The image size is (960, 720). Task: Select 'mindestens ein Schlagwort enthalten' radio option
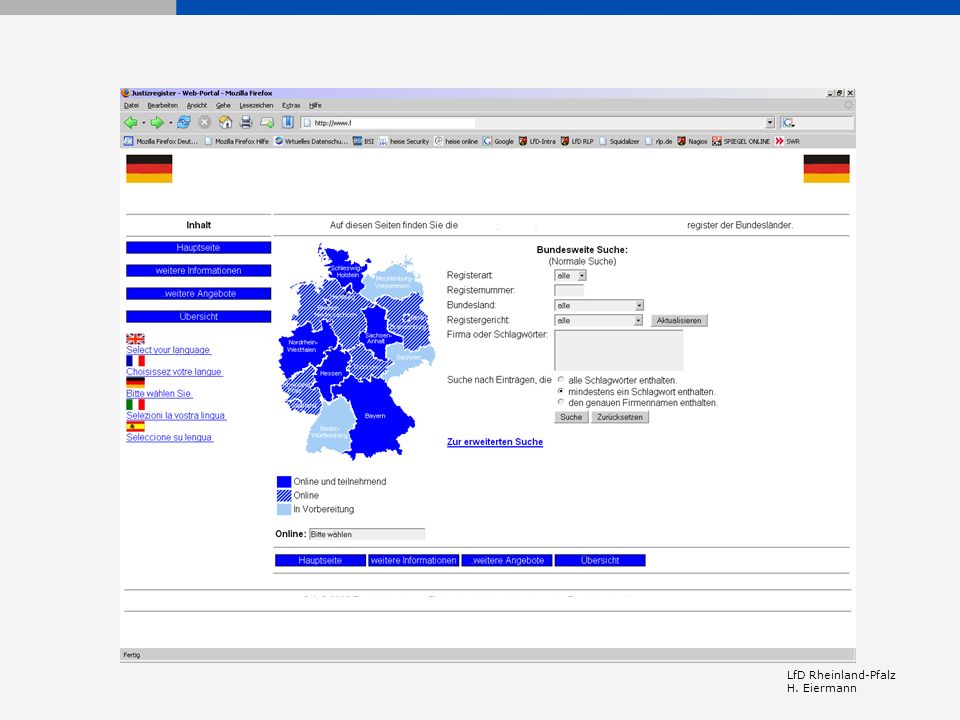pos(561,391)
